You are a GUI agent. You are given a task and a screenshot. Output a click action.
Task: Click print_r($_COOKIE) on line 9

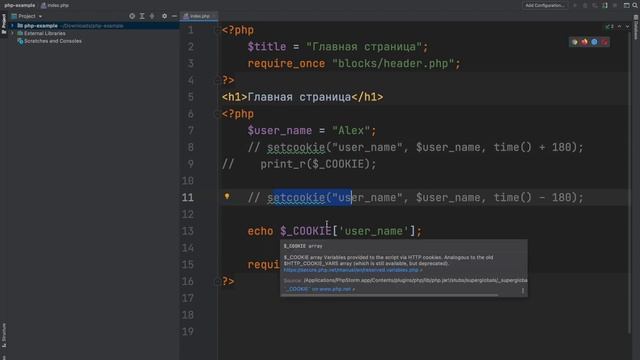(x=318, y=164)
